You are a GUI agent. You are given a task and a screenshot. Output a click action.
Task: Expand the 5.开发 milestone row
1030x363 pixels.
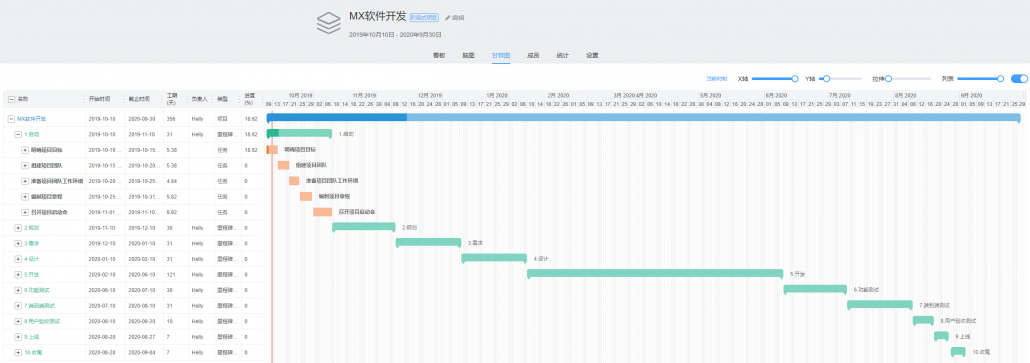(18, 274)
